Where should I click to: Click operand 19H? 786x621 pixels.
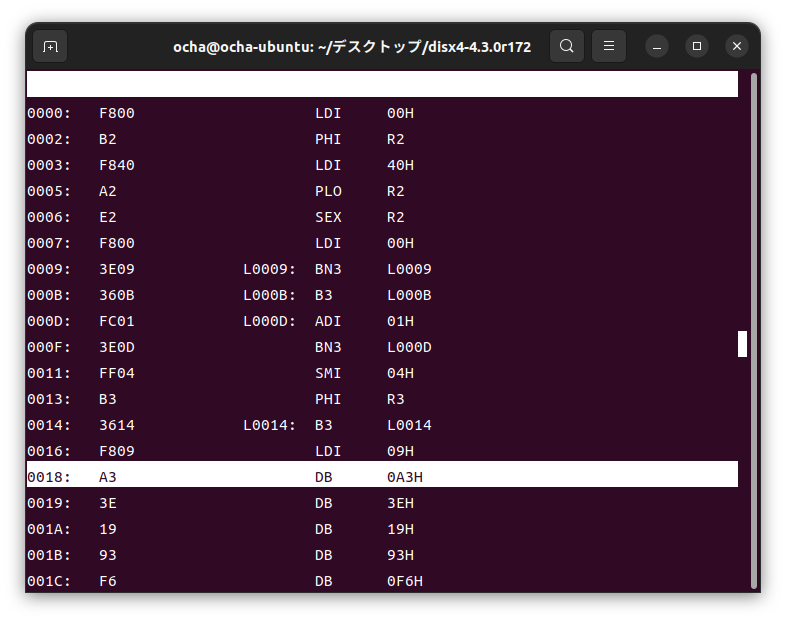coord(401,529)
